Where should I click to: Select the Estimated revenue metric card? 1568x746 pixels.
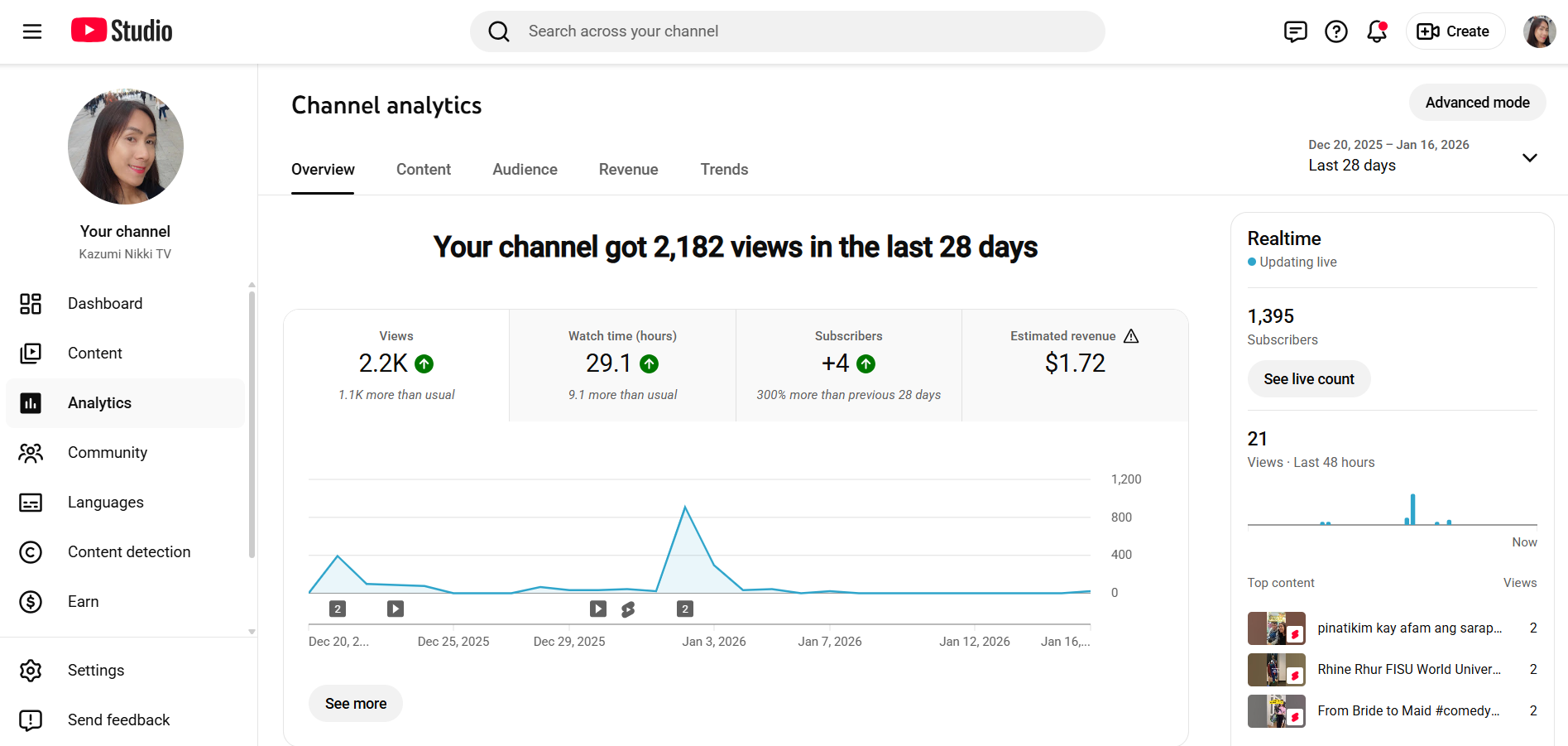[x=1074, y=365]
